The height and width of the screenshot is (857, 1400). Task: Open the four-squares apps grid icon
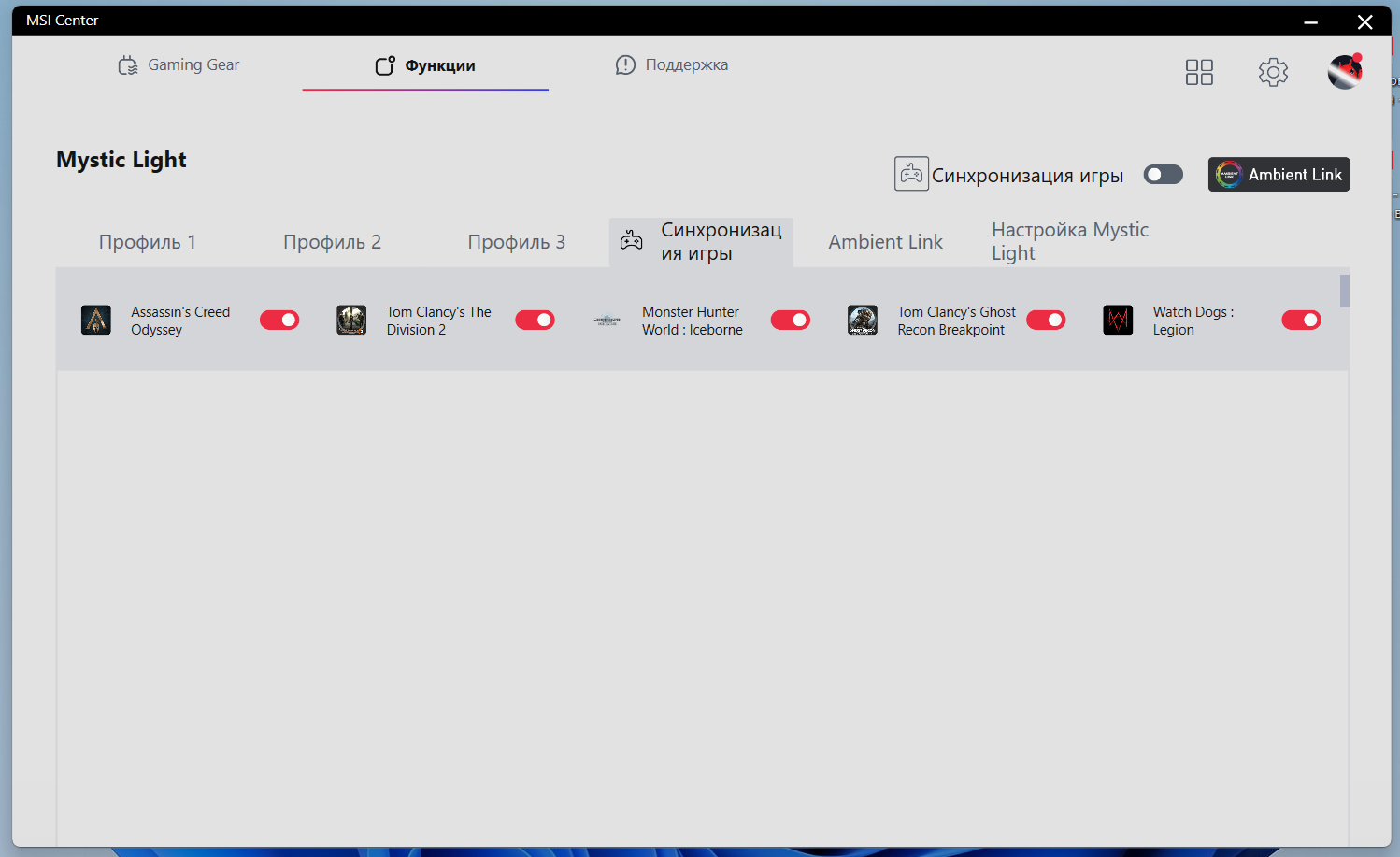pos(1199,72)
